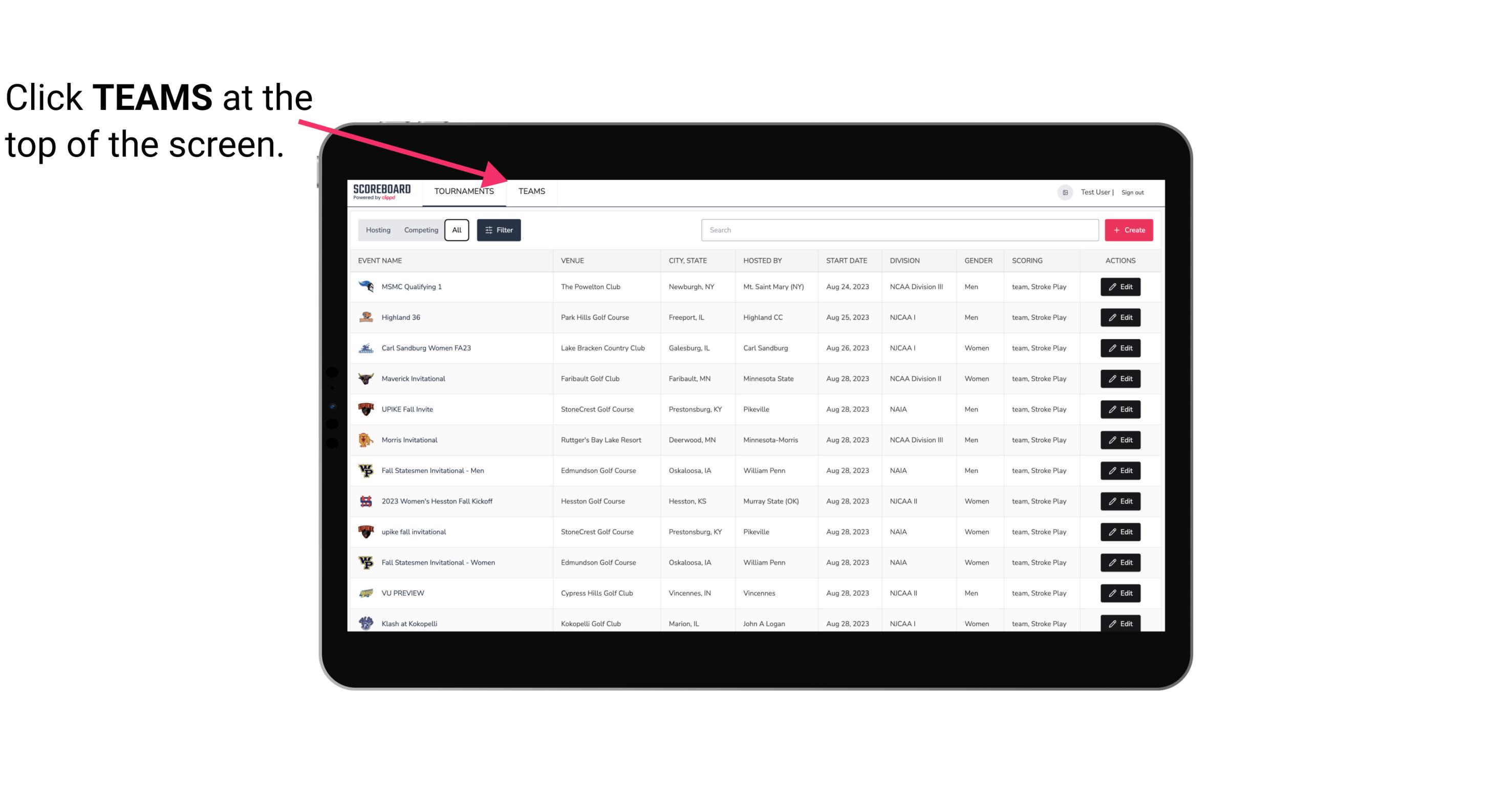This screenshot has height=812, width=1510.
Task: Click the TOURNAMENTS navigation tab
Action: pos(463,192)
